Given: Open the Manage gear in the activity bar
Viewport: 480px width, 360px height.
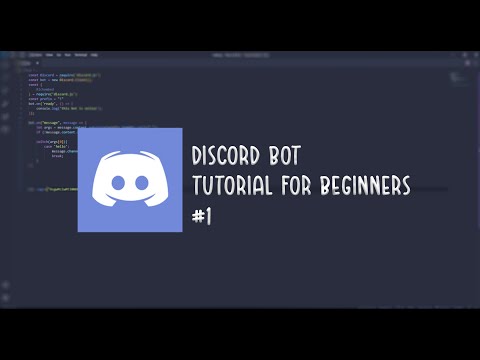Looking at the screenshot, I should point(5,298).
